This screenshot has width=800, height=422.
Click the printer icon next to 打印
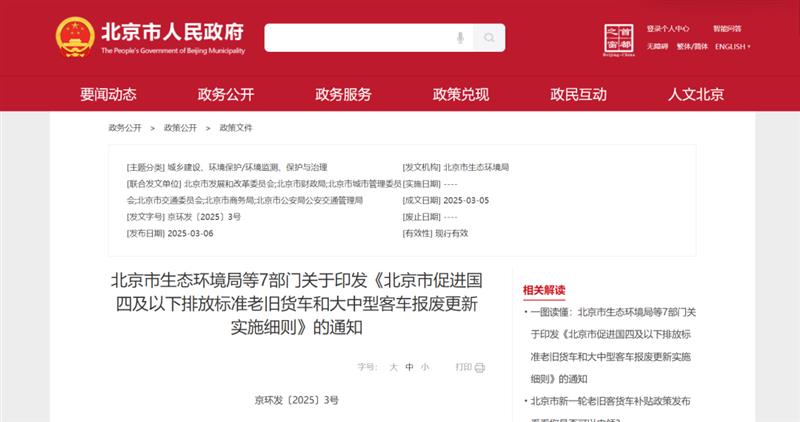[x=480, y=367]
